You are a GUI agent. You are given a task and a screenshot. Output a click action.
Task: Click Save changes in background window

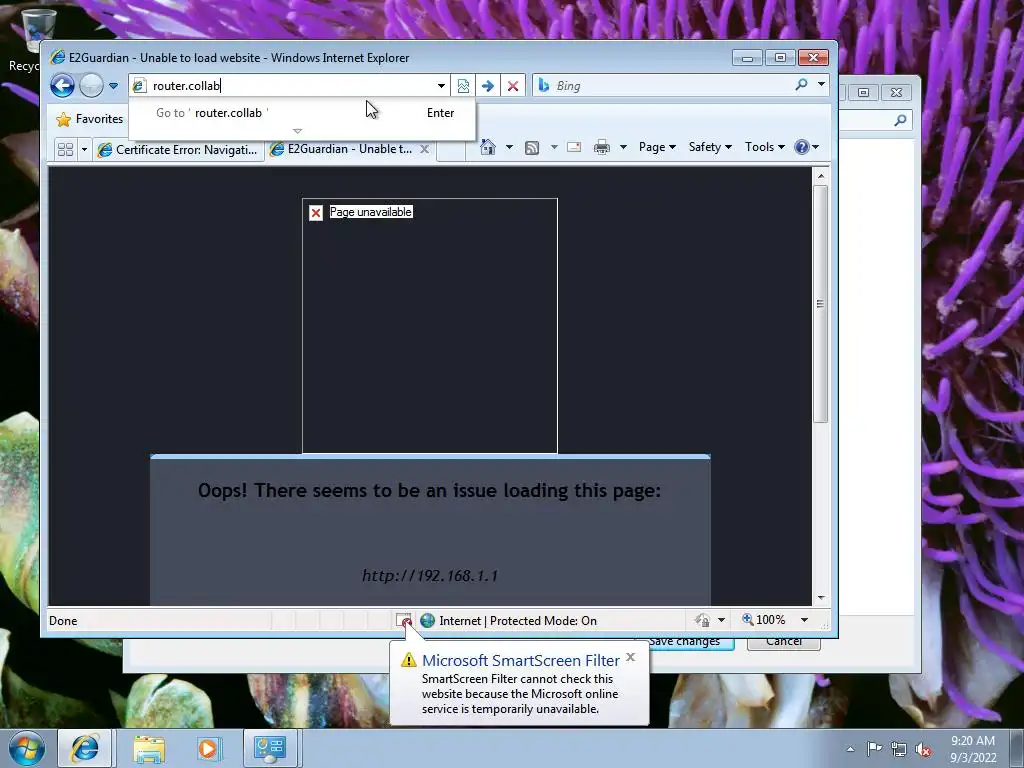coord(687,642)
